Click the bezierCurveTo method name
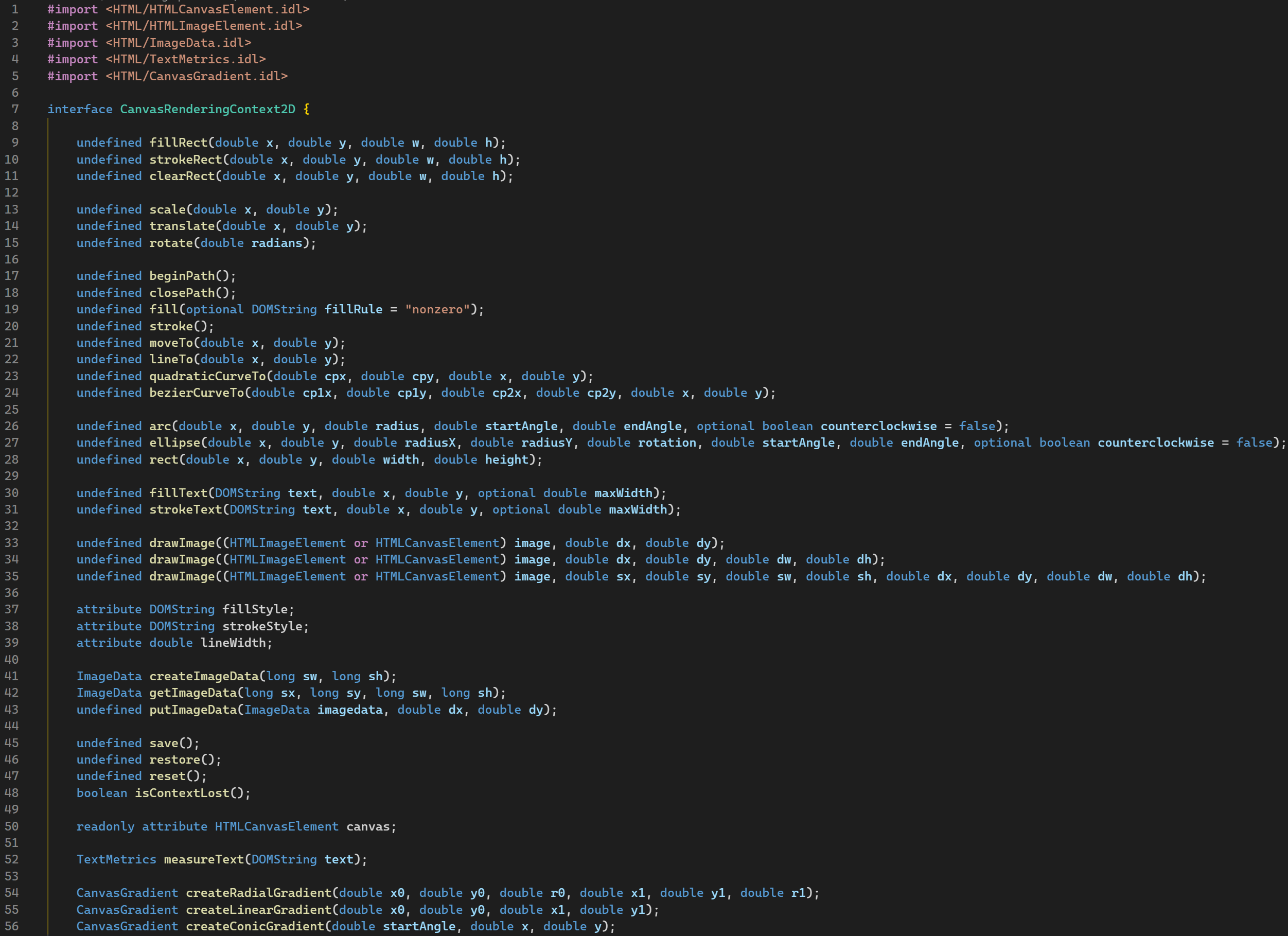1288x936 pixels. (x=197, y=393)
